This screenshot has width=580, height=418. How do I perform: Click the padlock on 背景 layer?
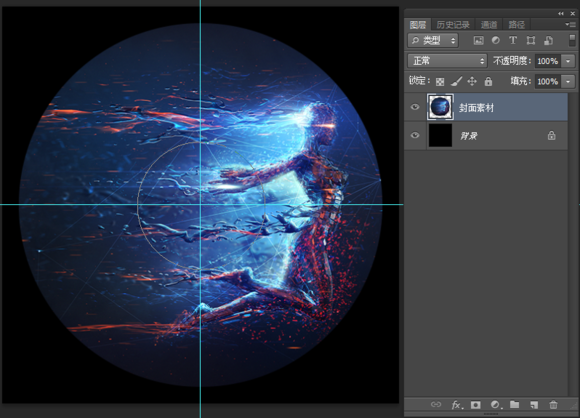coord(552,135)
